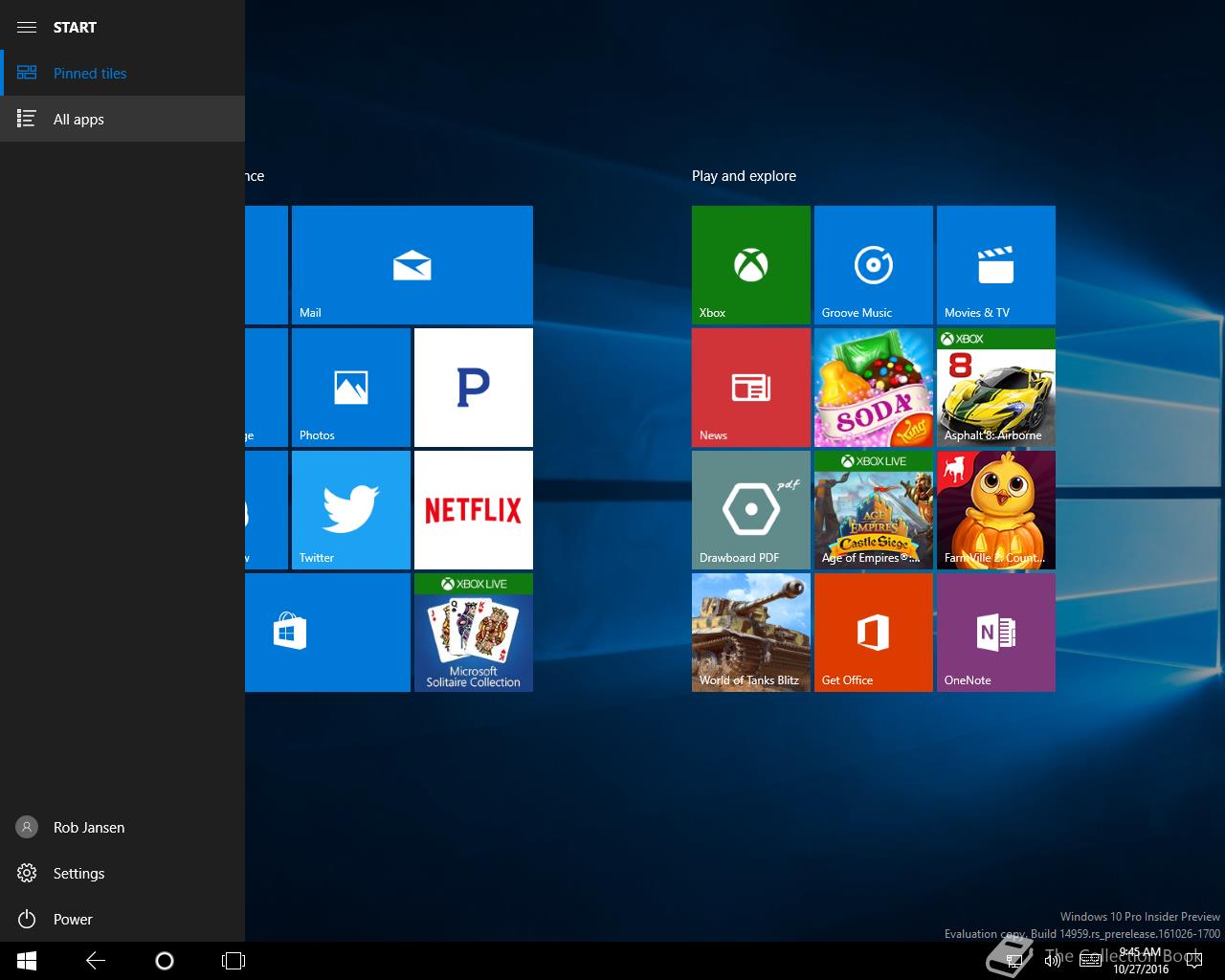Open the hamburger menu next to START
The image size is (1225, 980).
pos(27,27)
